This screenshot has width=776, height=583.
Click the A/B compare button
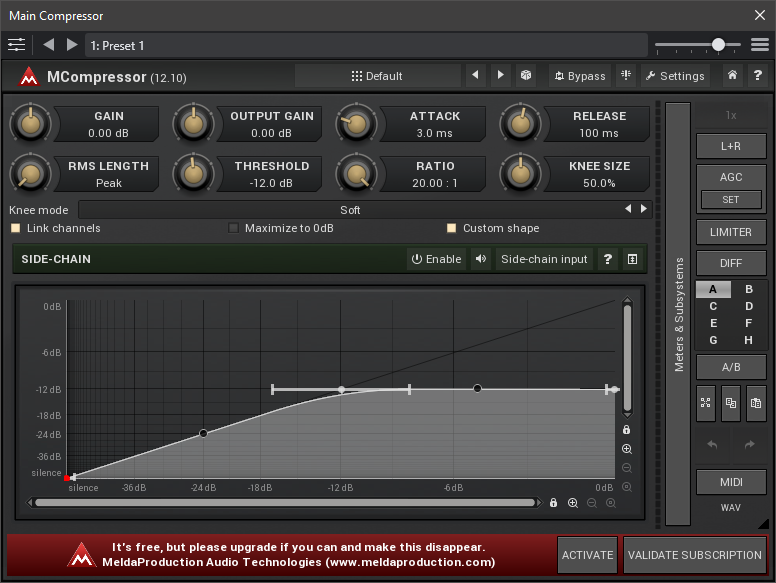731,367
